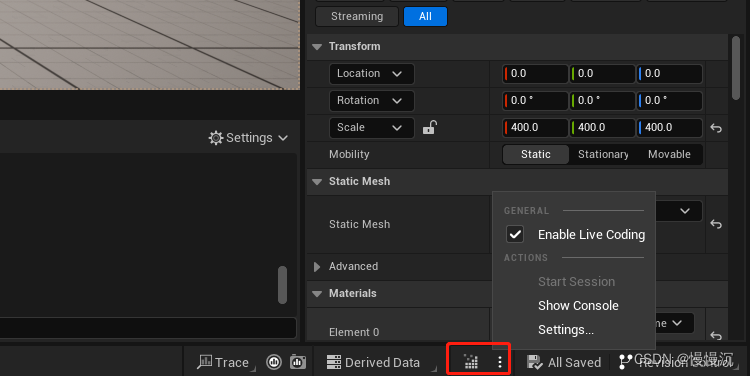Collapse the Materials section
The image size is (750, 376).
[317, 294]
